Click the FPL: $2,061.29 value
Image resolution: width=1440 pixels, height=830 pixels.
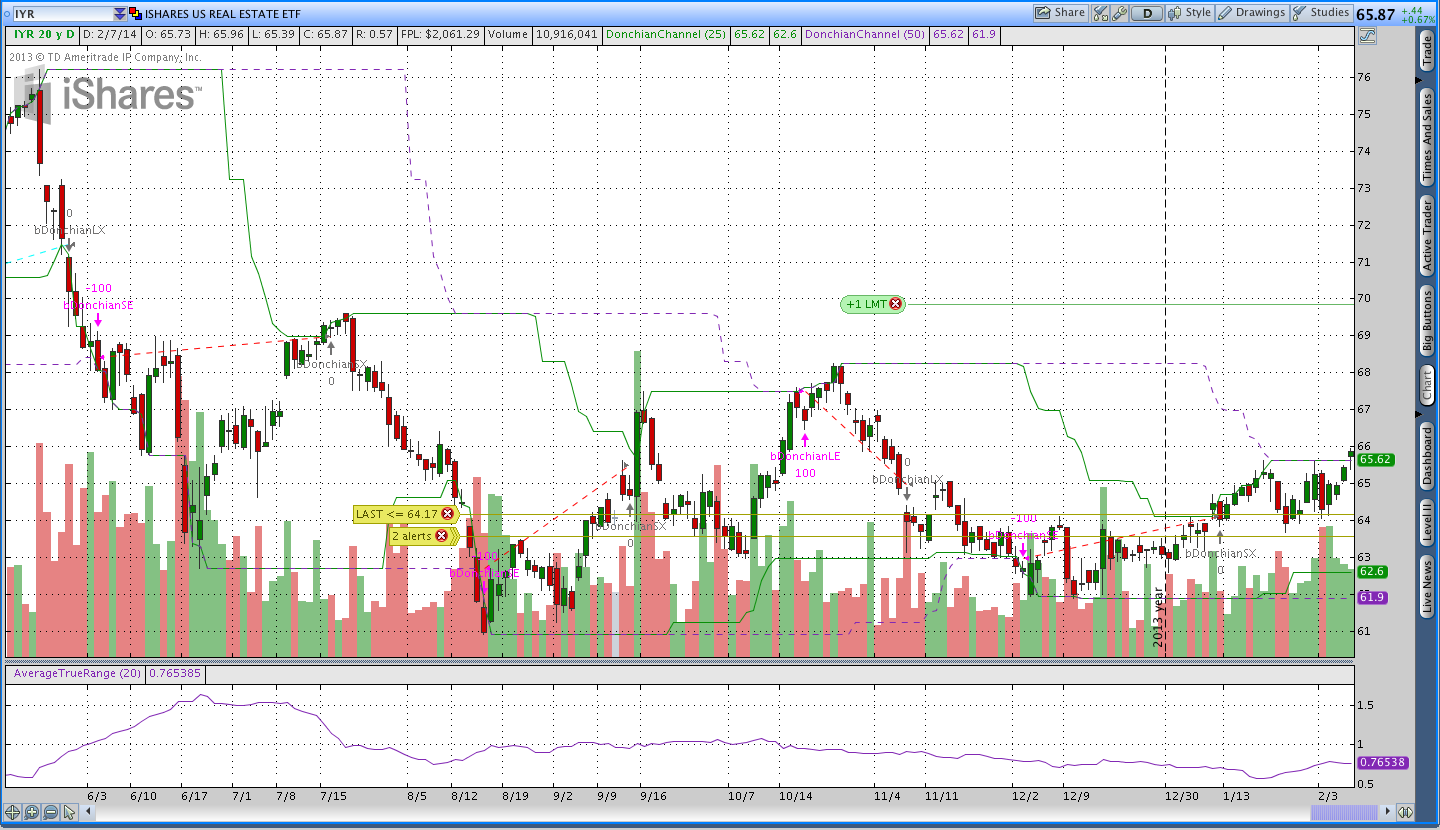pos(440,35)
